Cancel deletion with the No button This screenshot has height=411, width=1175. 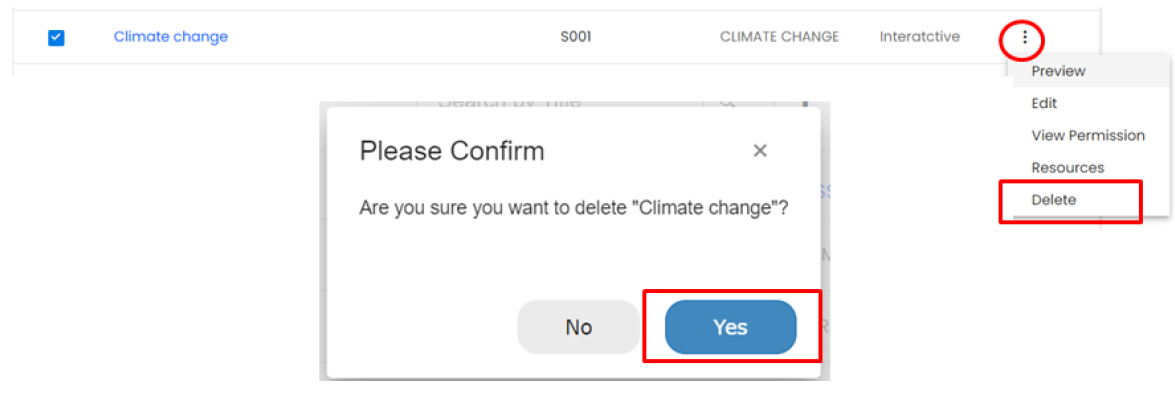(x=578, y=327)
